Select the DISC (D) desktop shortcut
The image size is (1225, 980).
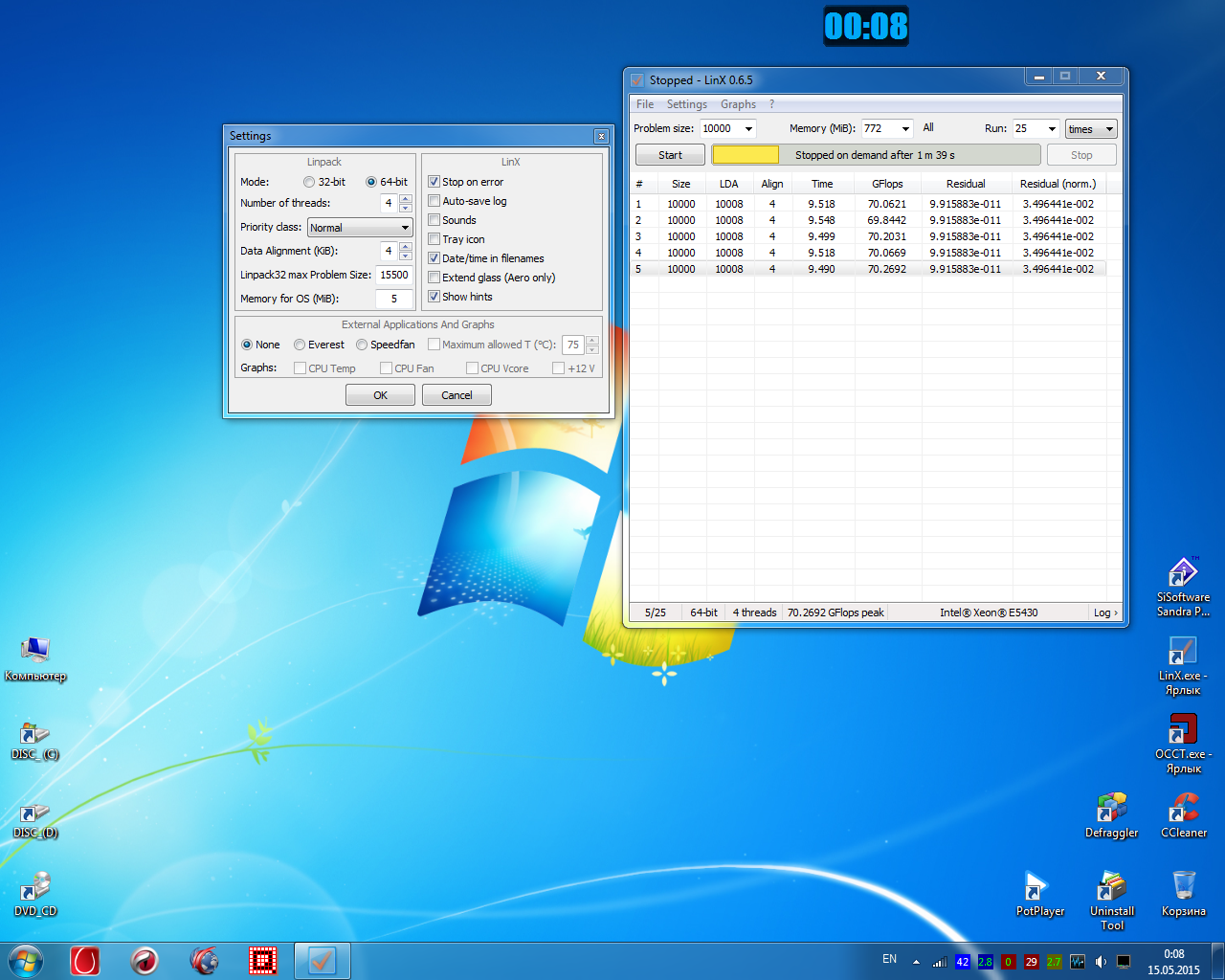(35, 819)
